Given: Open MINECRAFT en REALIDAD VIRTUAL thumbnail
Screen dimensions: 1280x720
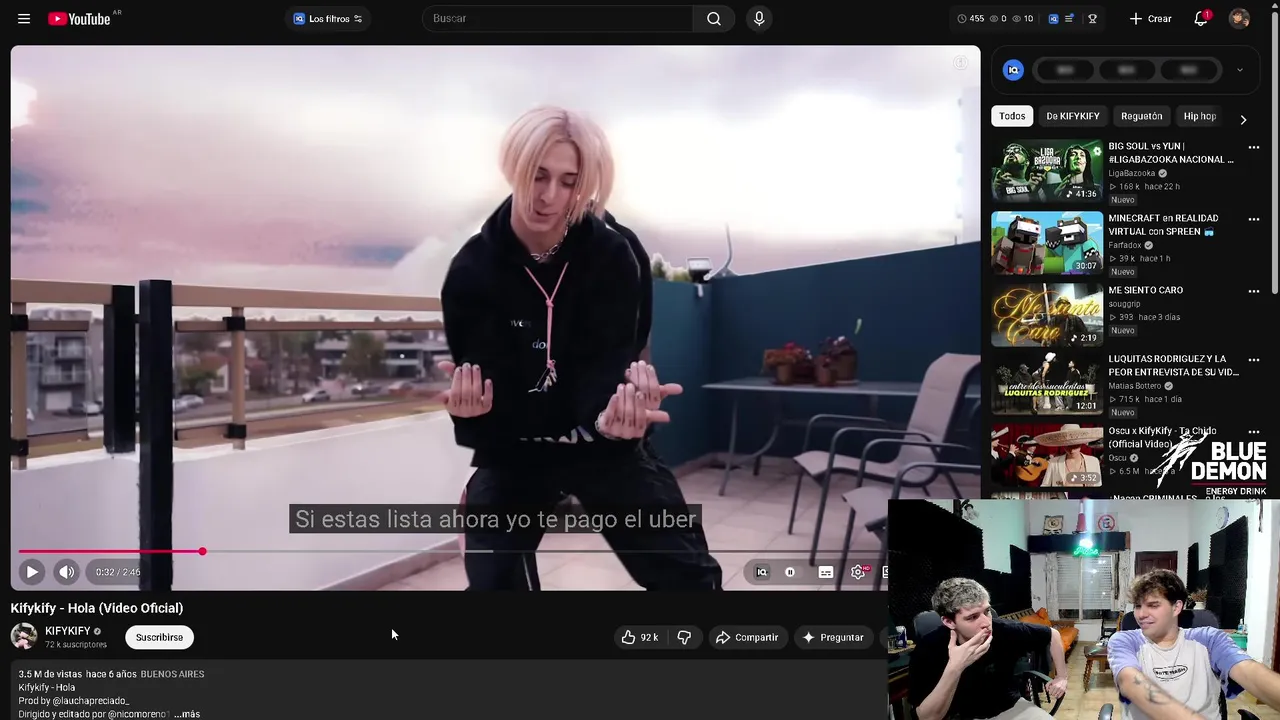Looking at the screenshot, I should 1047,243.
